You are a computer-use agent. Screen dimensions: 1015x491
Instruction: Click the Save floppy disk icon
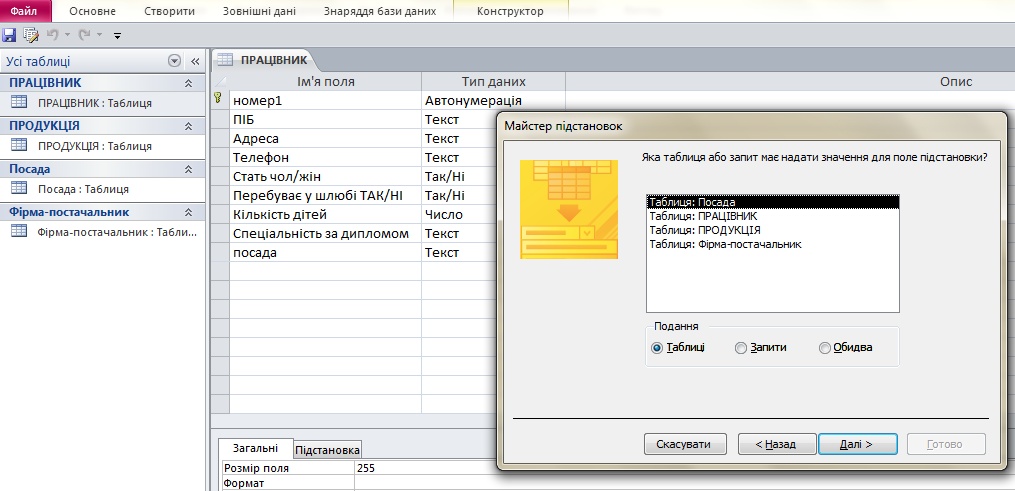click(9, 35)
